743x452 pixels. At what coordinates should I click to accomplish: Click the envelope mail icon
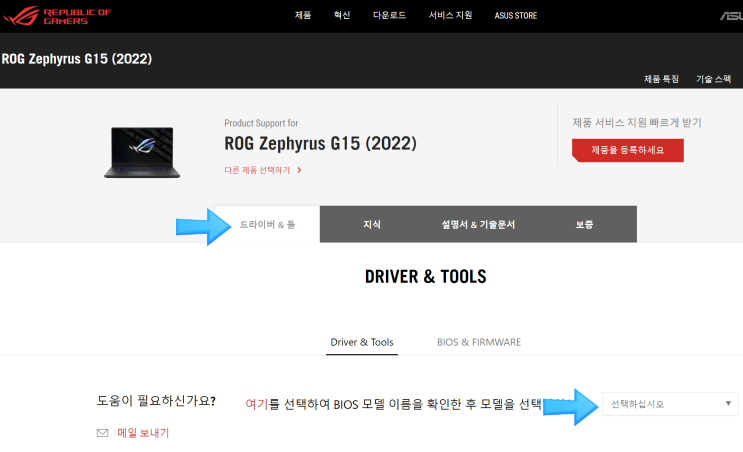pos(102,433)
